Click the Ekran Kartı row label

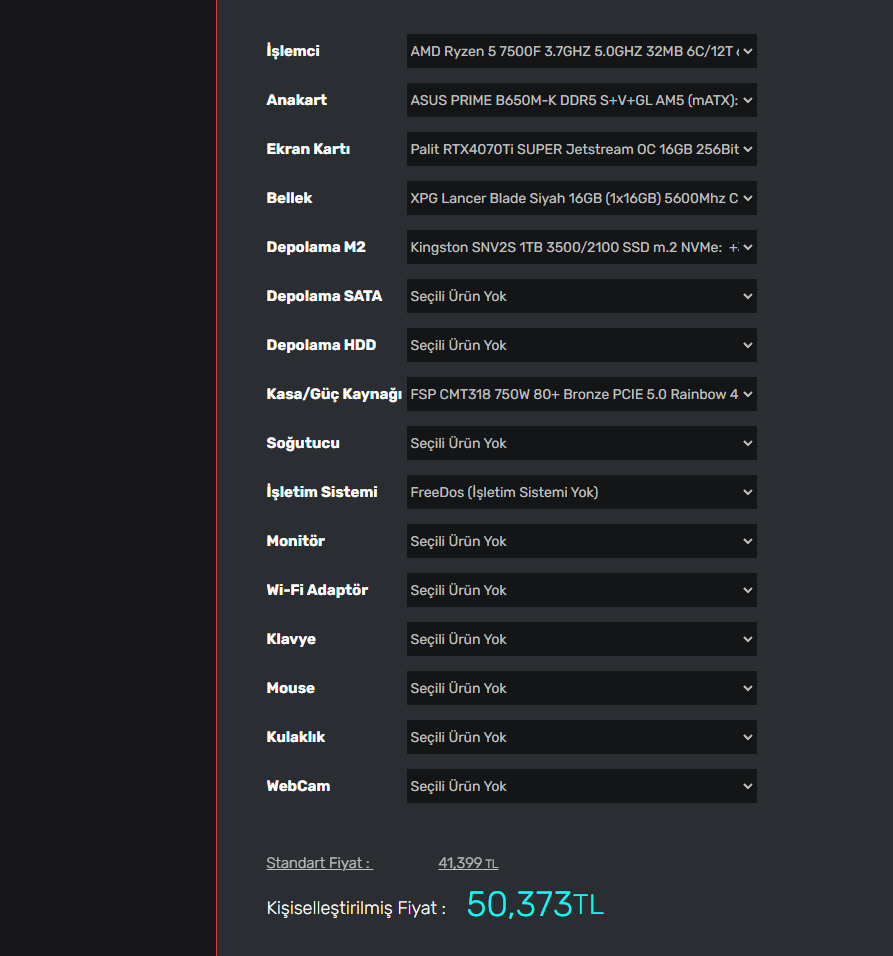(308, 149)
